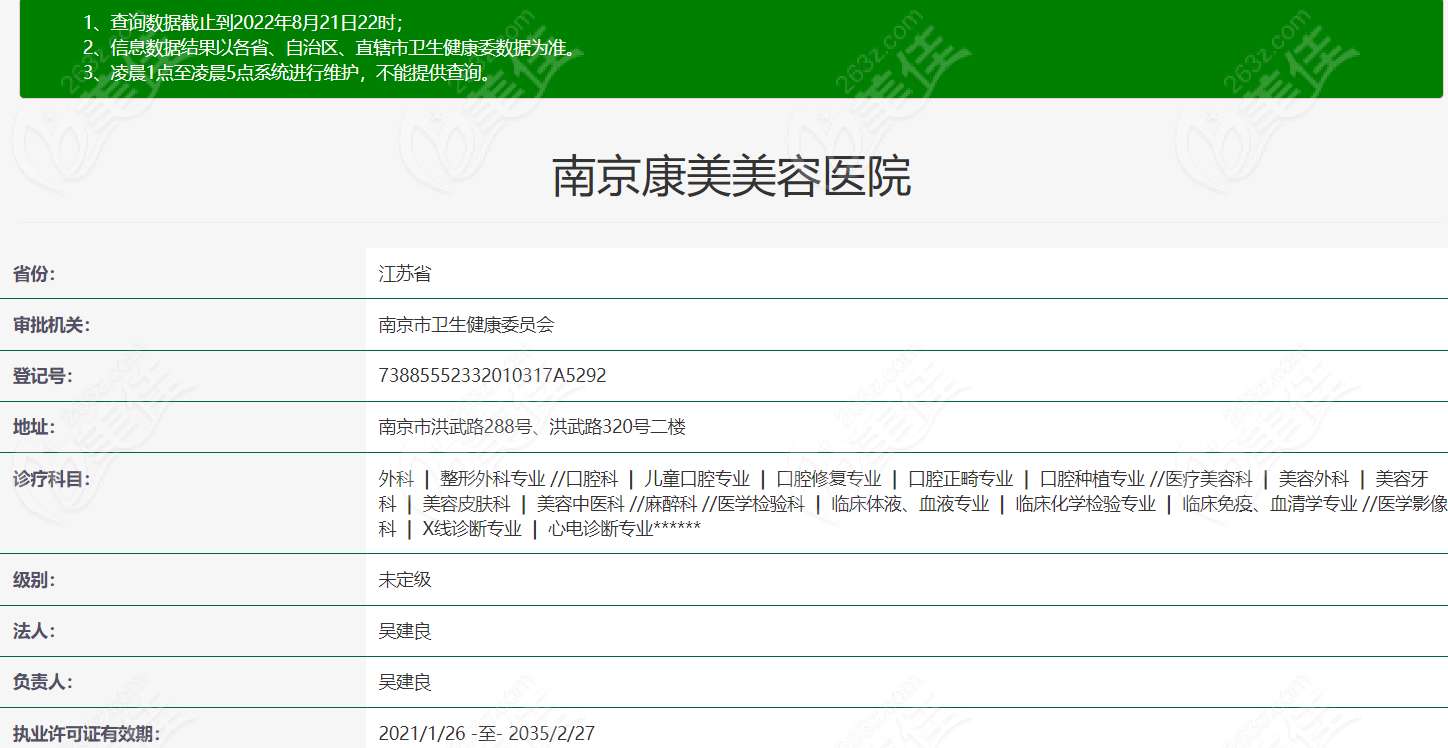Click the 儿童口腔专业 department text
Viewport: 1448px width, 748px height.
click(697, 479)
